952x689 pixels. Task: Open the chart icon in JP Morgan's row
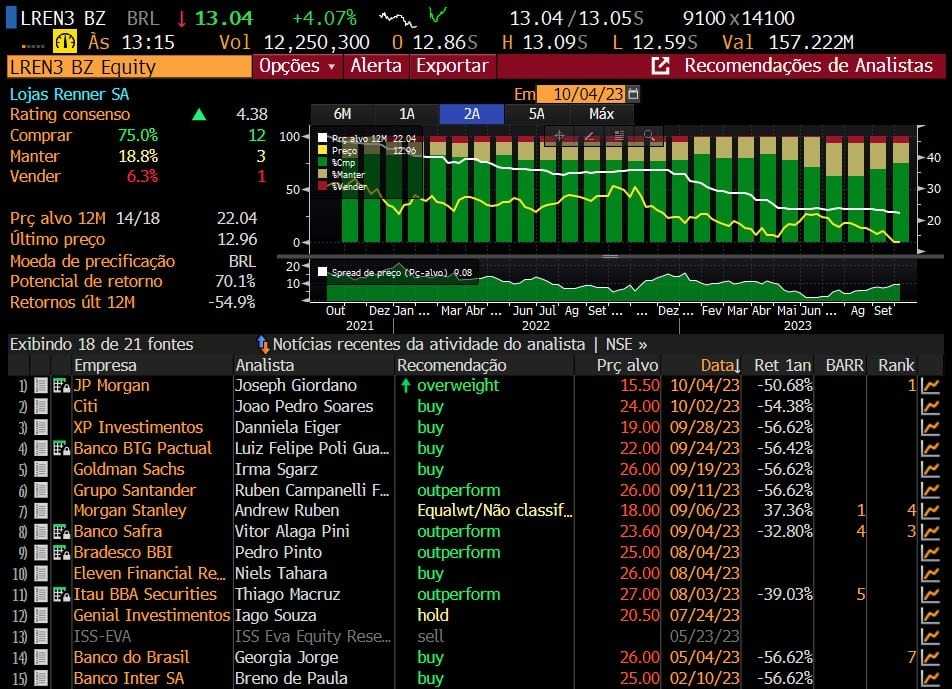(930, 385)
